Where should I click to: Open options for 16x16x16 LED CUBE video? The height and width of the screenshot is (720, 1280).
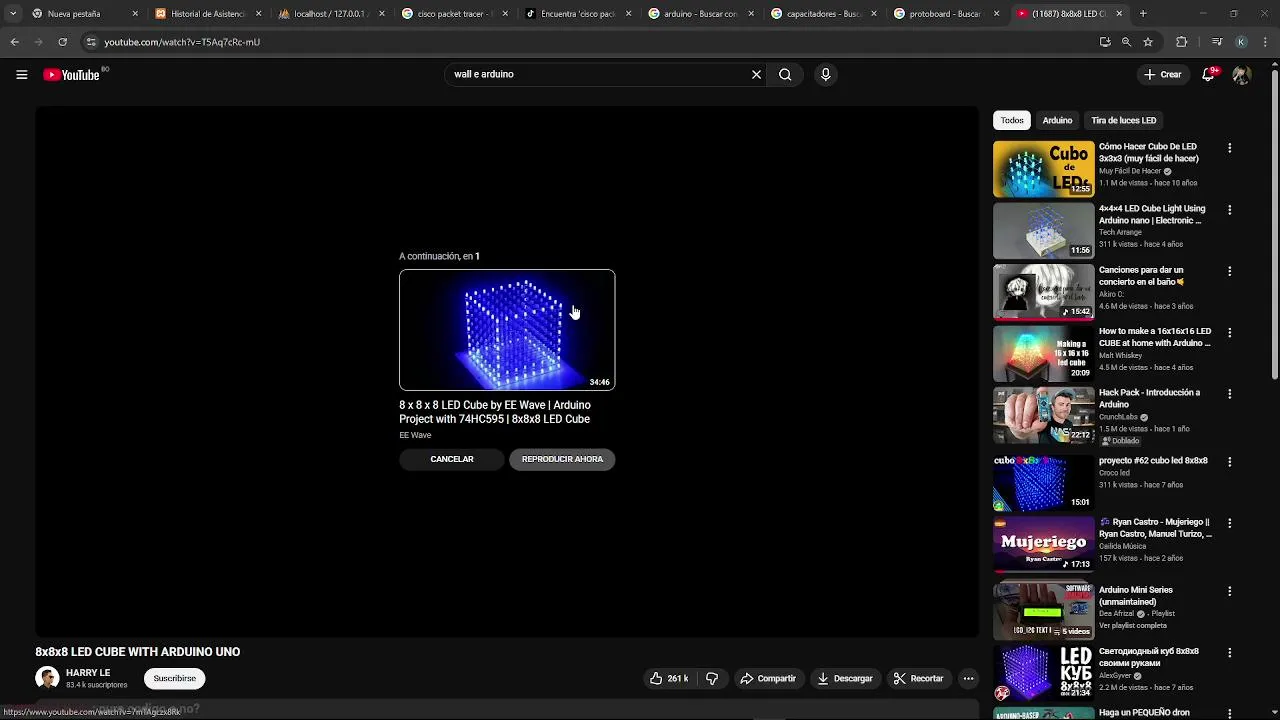coord(1229,332)
